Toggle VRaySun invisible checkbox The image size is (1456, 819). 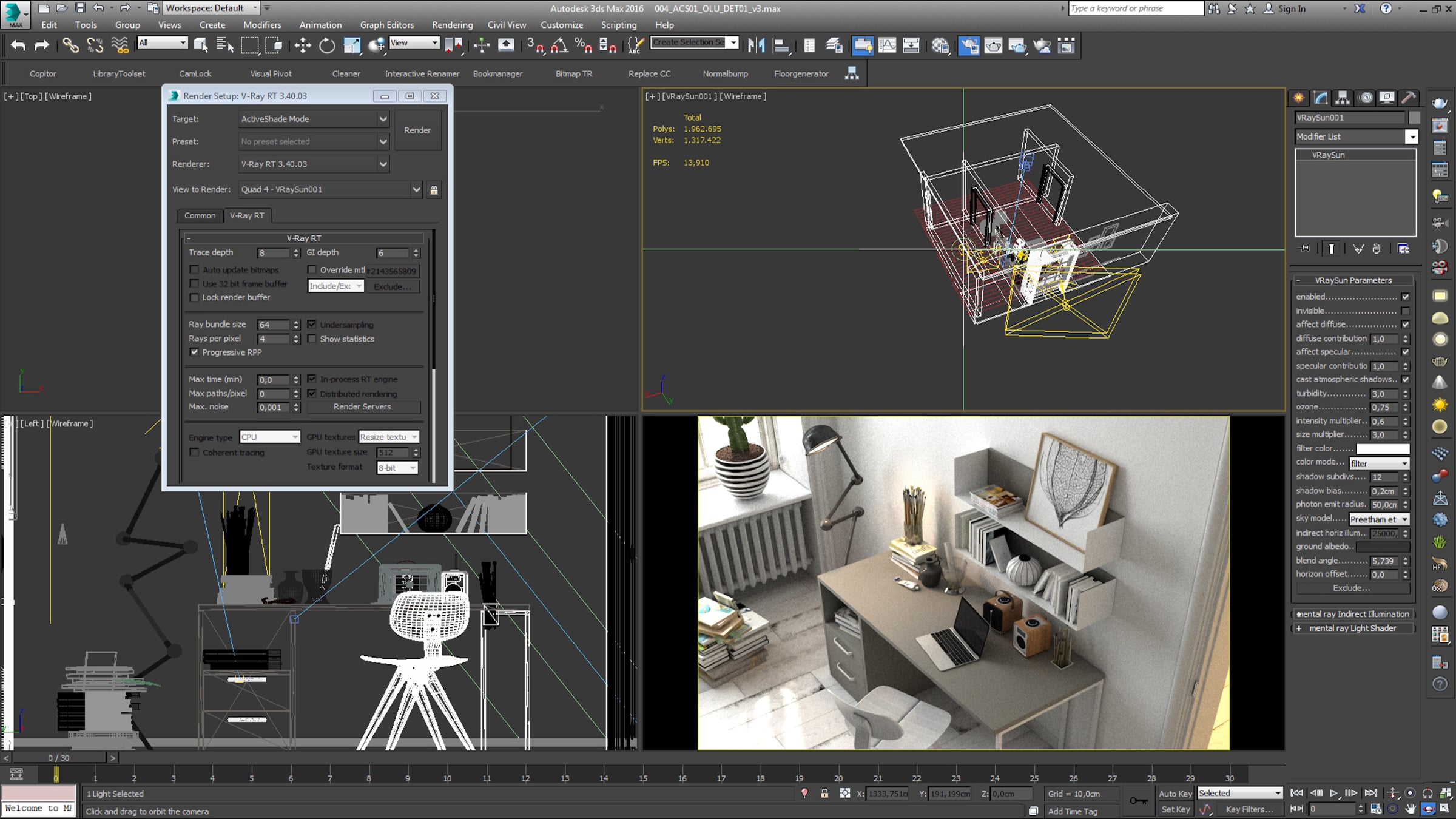pyautogui.click(x=1405, y=311)
